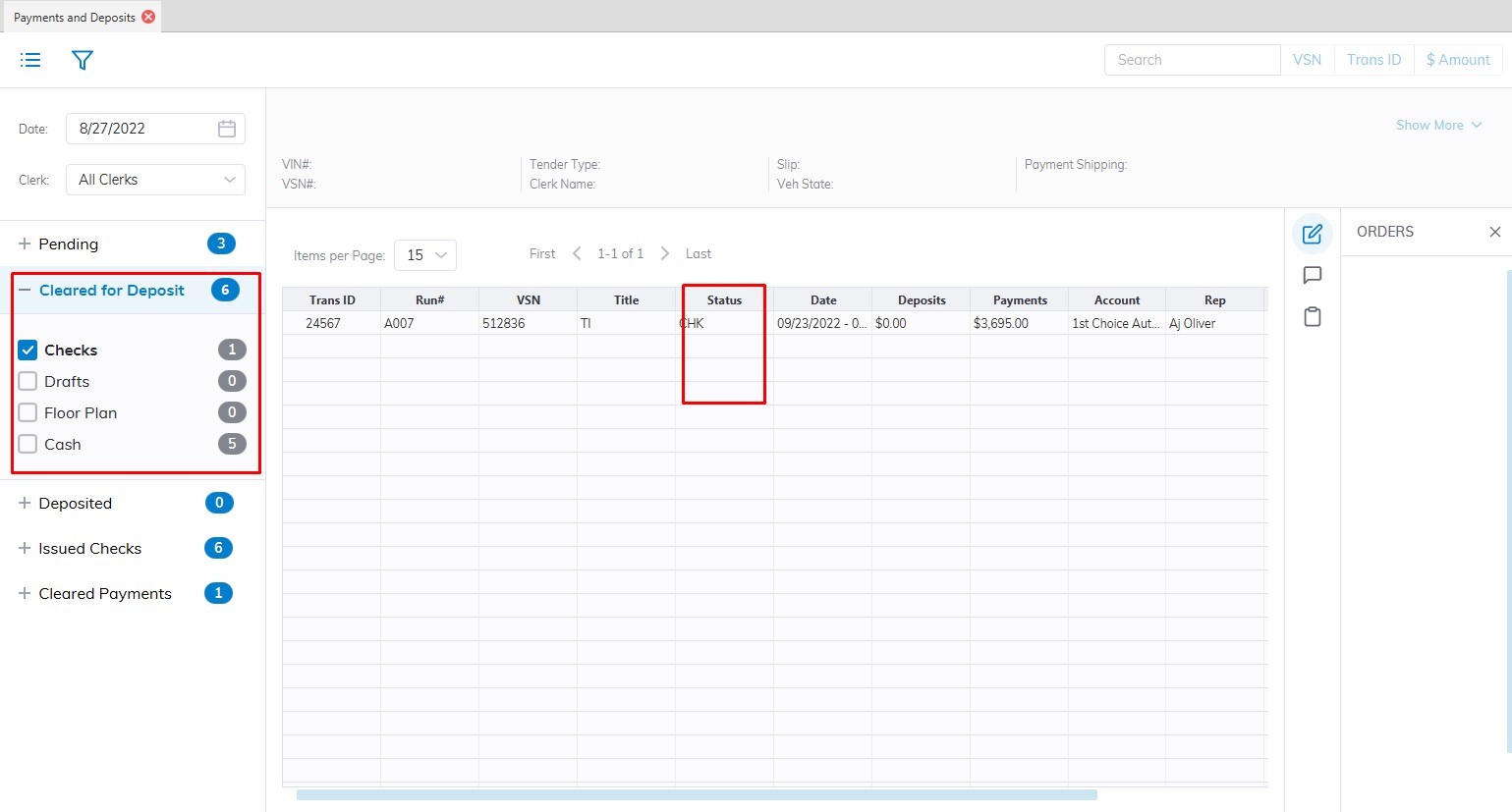Tick the Cash checkbox
Viewport: 1512px width, 812px height.
pyautogui.click(x=28, y=444)
